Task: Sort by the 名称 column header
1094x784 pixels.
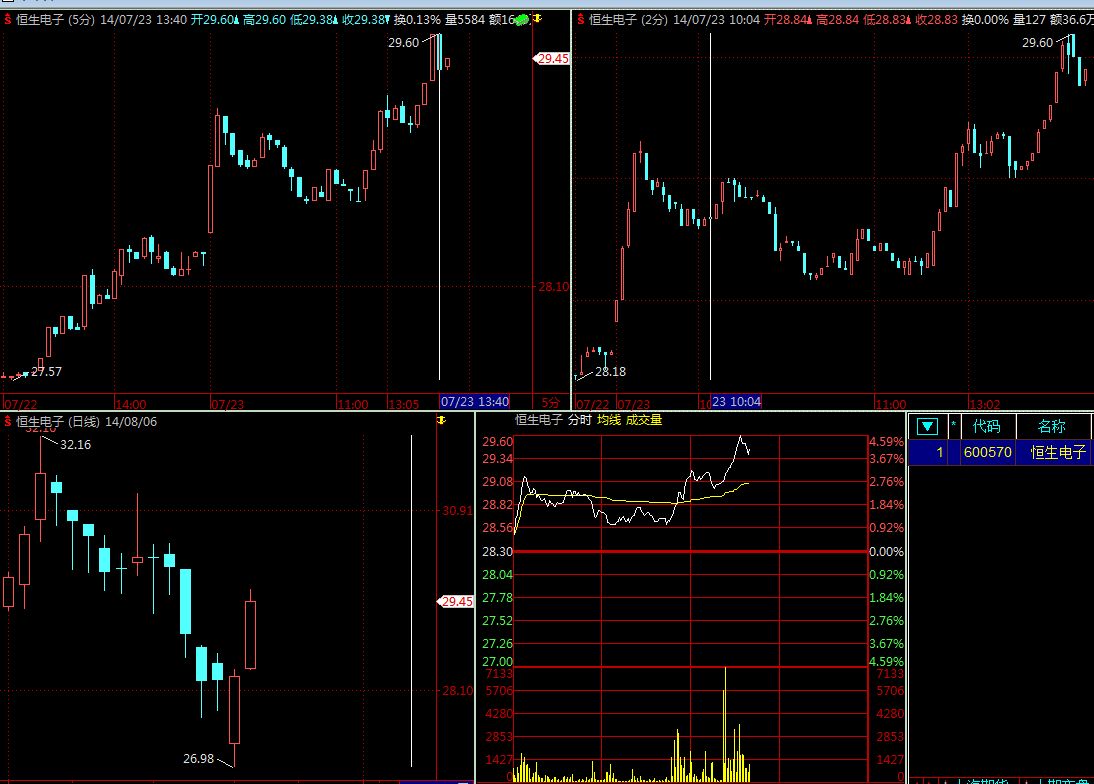Action: click(1052, 426)
